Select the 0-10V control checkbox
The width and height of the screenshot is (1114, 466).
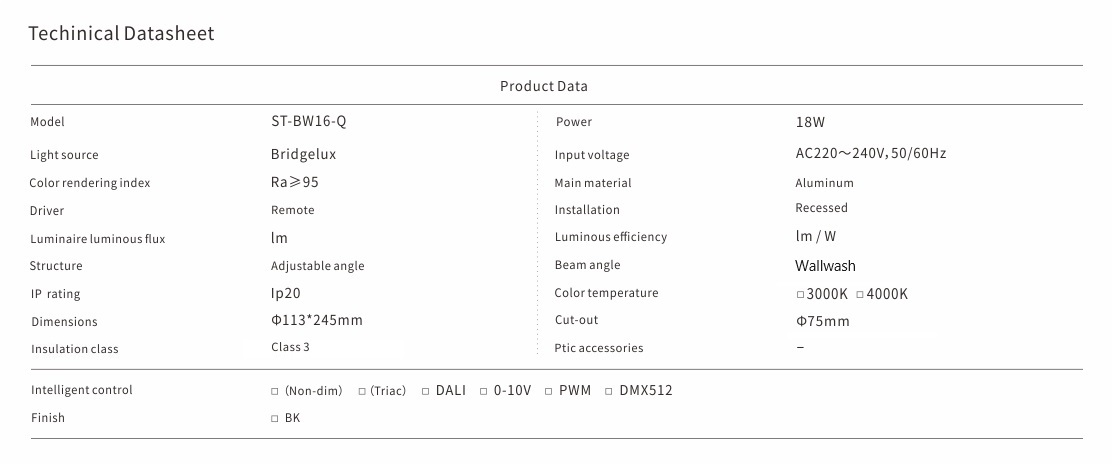pos(484,391)
